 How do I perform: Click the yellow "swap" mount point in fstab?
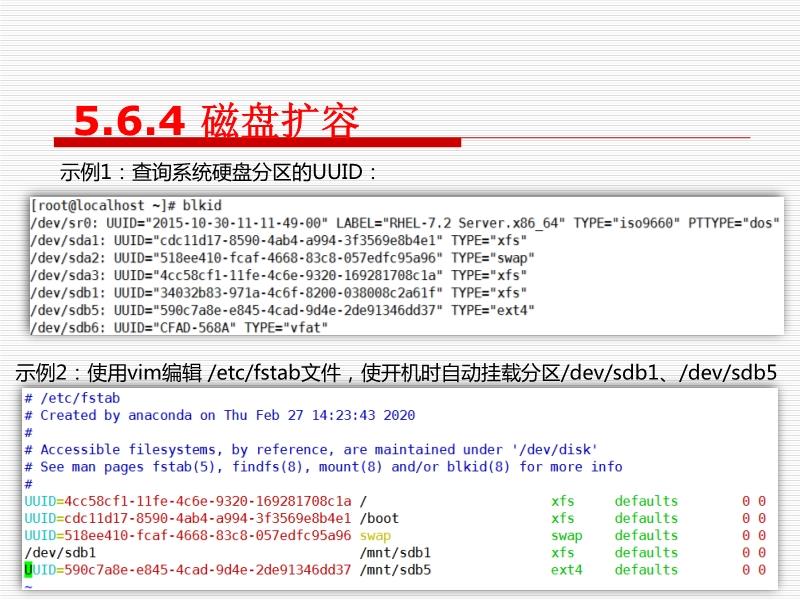click(375, 536)
